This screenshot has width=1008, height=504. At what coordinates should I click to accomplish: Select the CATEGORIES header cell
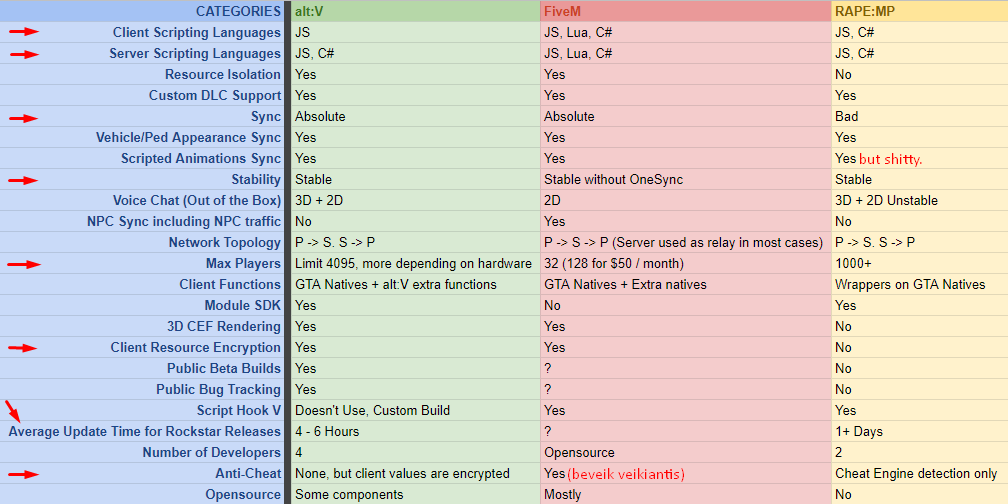pos(141,11)
